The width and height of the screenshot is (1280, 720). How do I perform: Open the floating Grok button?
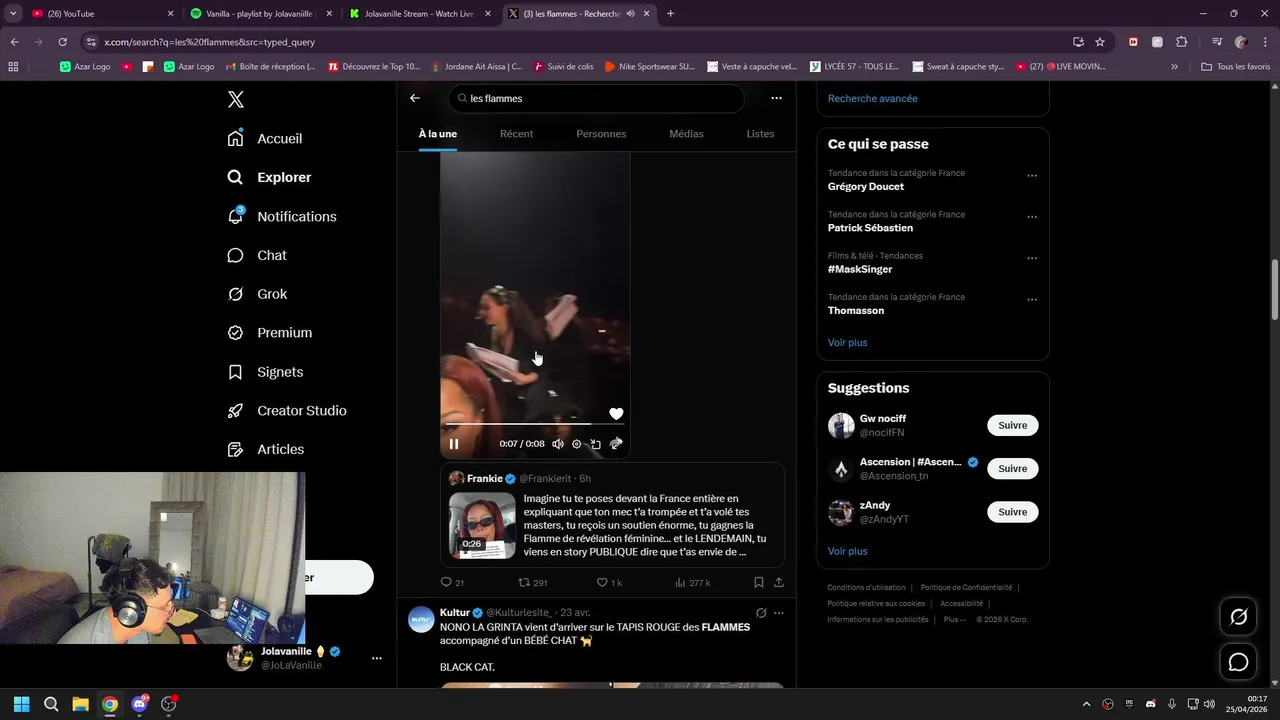click(x=1238, y=617)
